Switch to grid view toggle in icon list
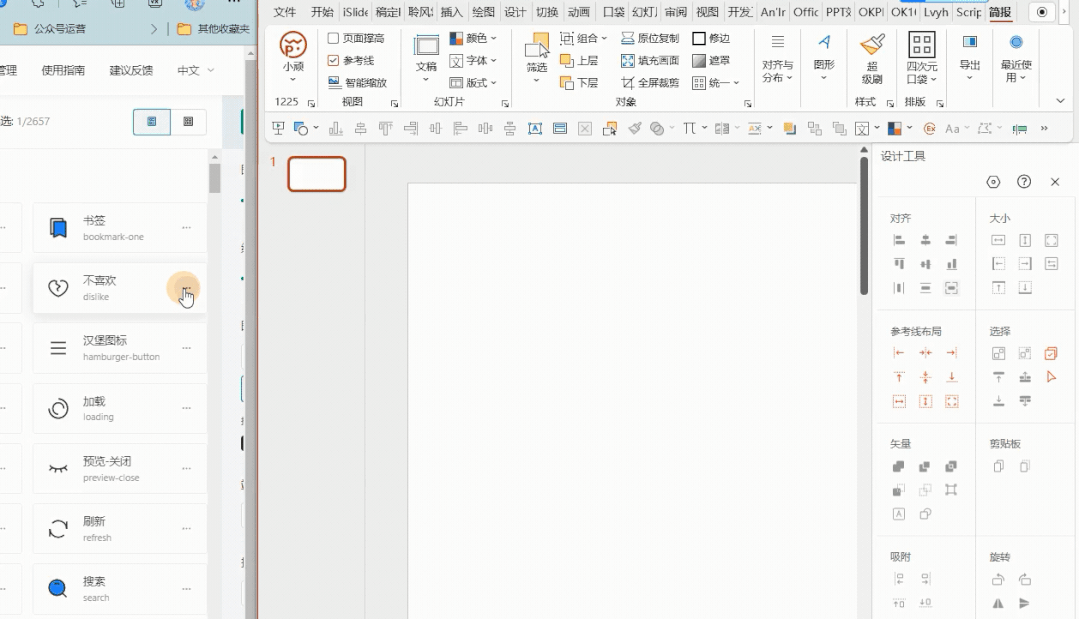Screen dimensions: 1079x619 pos(188,122)
